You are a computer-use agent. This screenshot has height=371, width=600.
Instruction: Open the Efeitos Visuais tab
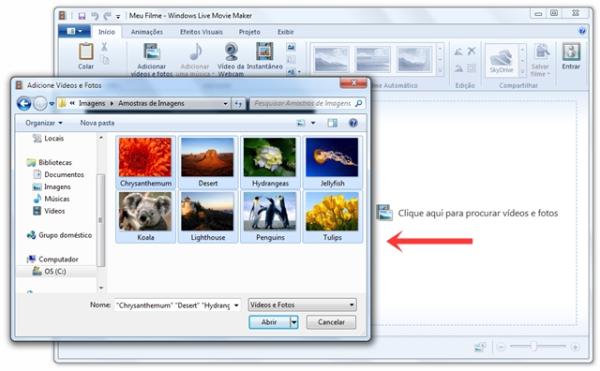pyautogui.click(x=201, y=32)
